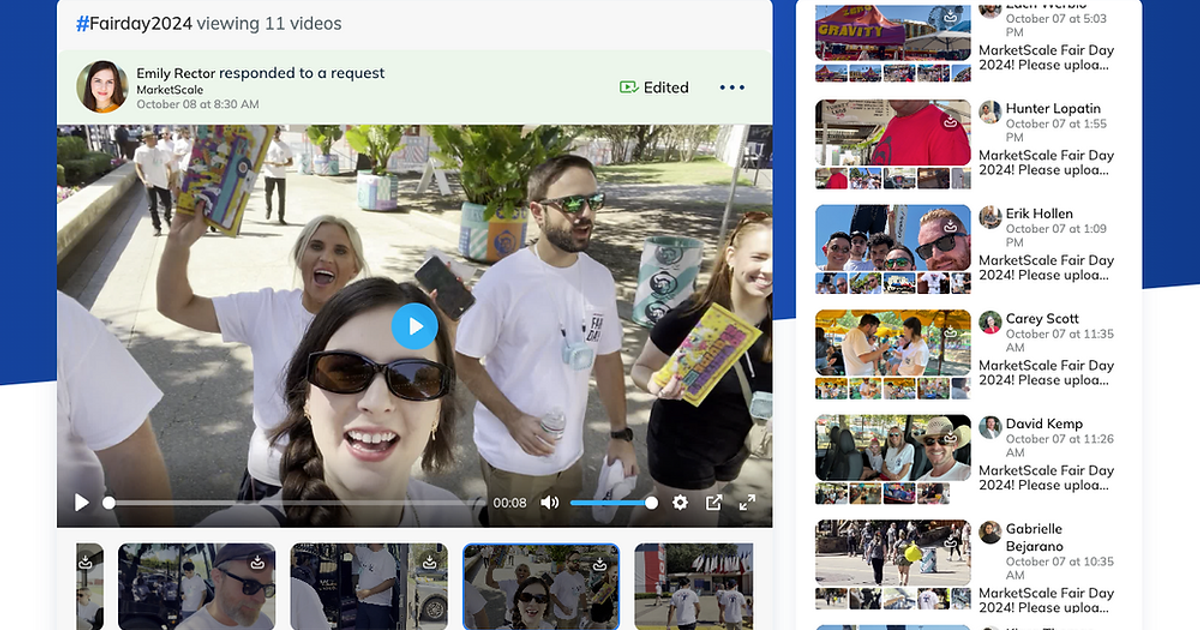The height and width of the screenshot is (630, 1200).
Task: Click 'October 07 at 1:09 PM' timestamp
Action: (x=1056, y=236)
